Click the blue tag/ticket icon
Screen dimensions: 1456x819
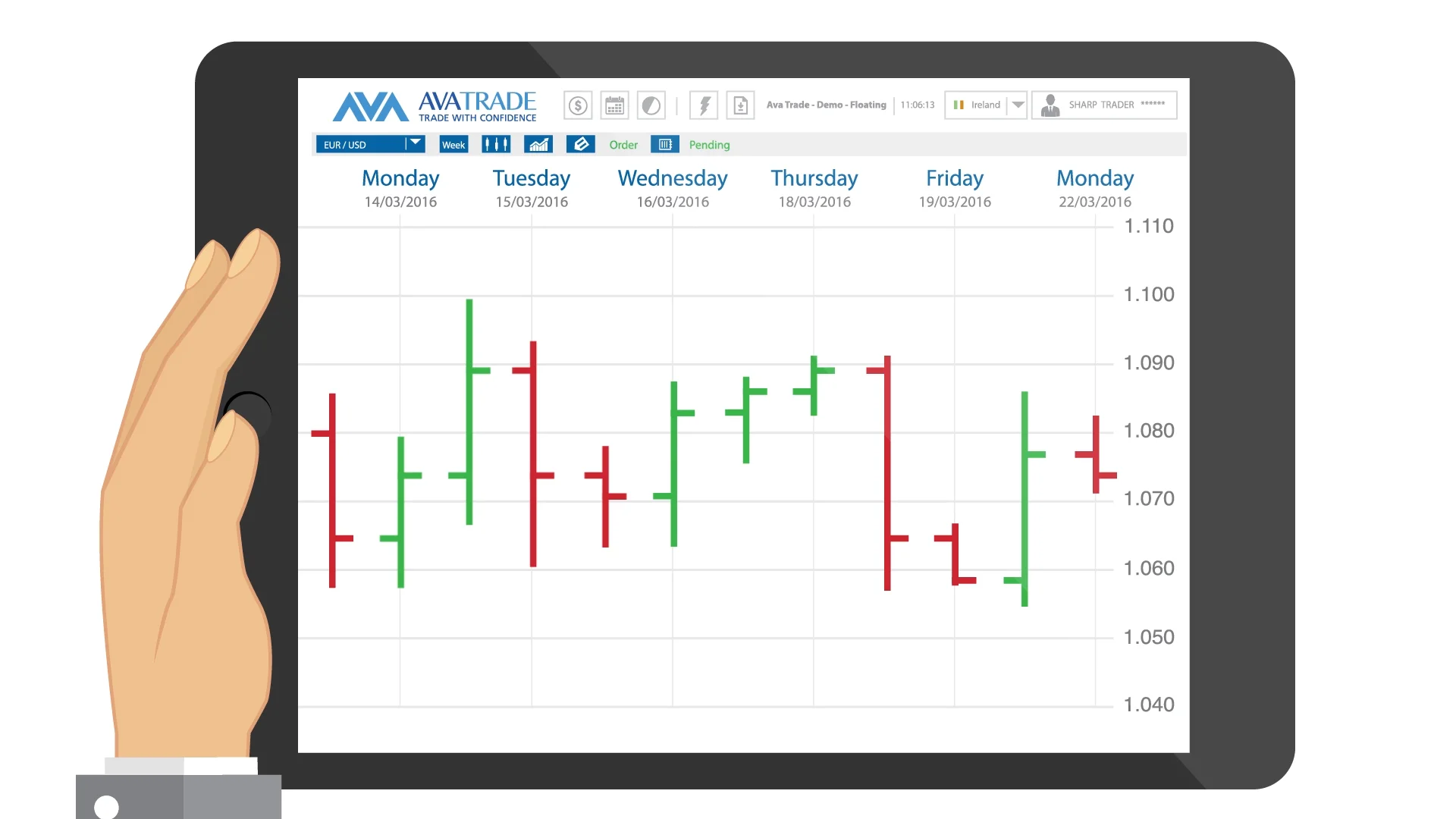coord(581,144)
